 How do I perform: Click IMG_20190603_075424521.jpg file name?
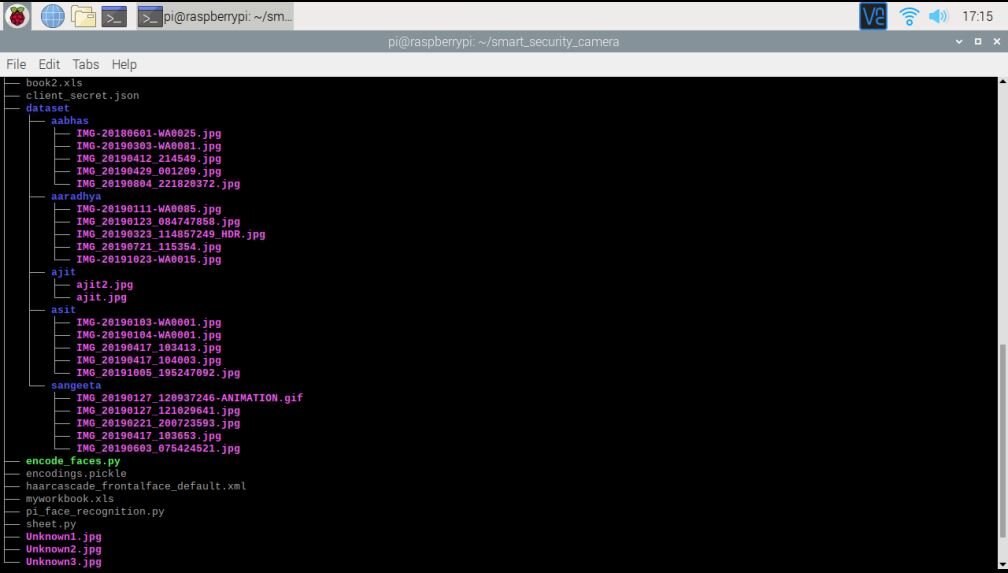pyautogui.click(x=158, y=449)
